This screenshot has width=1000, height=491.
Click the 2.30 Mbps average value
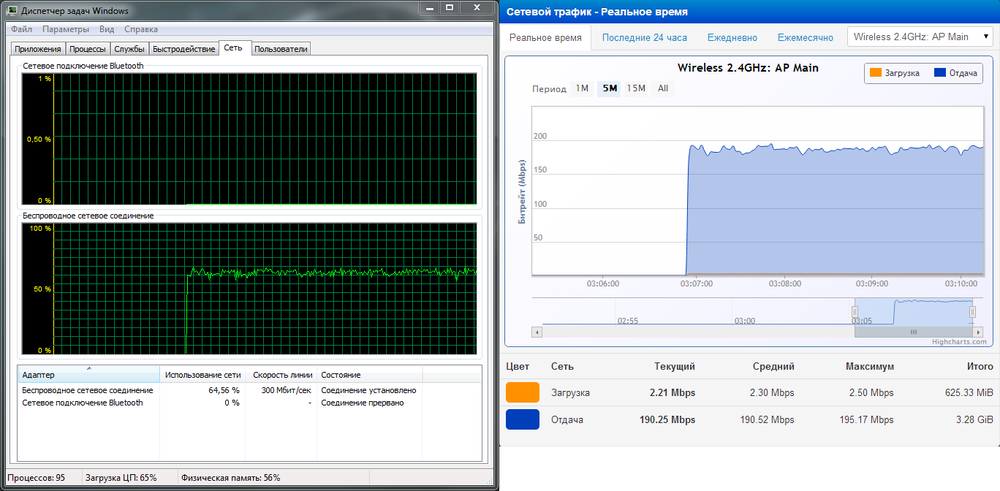tap(772, 392)
